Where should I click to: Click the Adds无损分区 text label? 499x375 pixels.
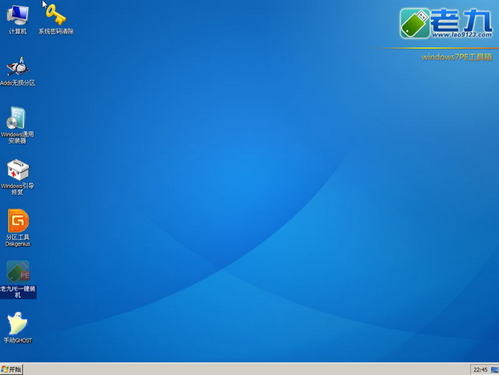pos(18,83)
